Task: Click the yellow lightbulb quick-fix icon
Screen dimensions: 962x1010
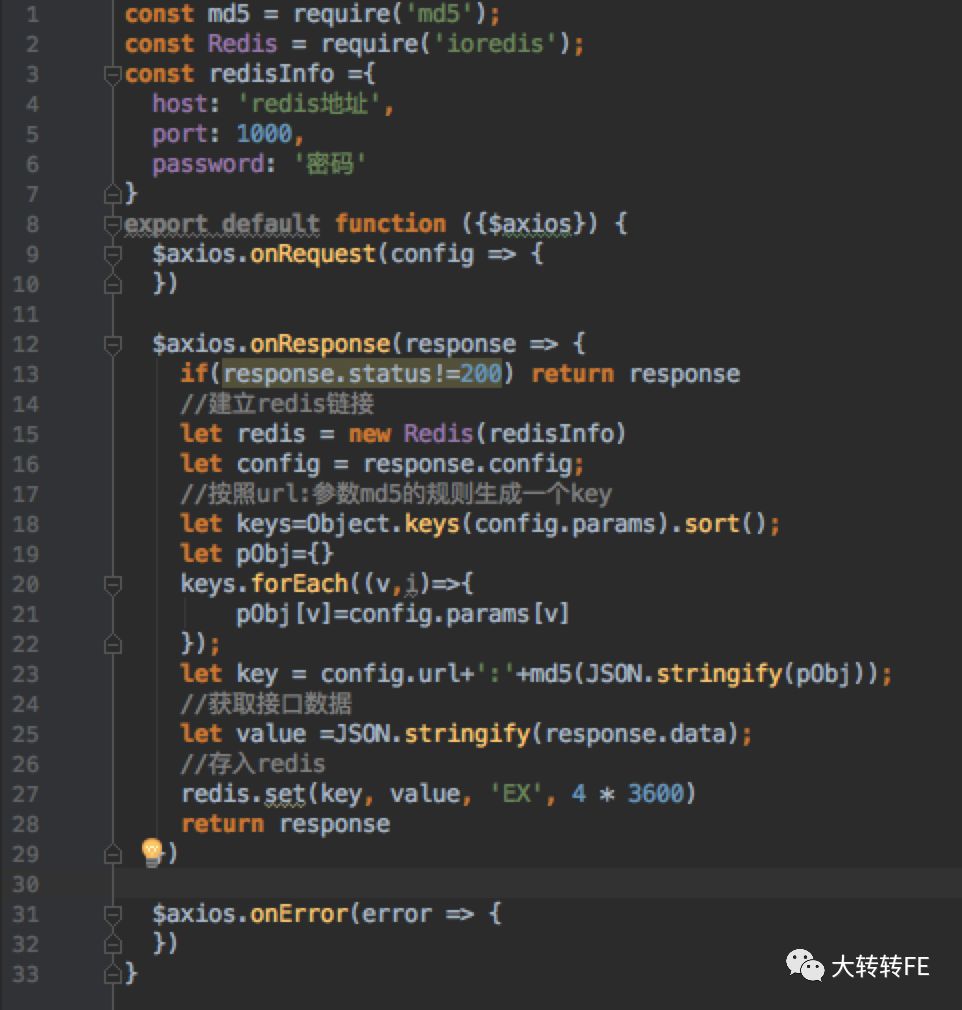Action: (151, 852)
